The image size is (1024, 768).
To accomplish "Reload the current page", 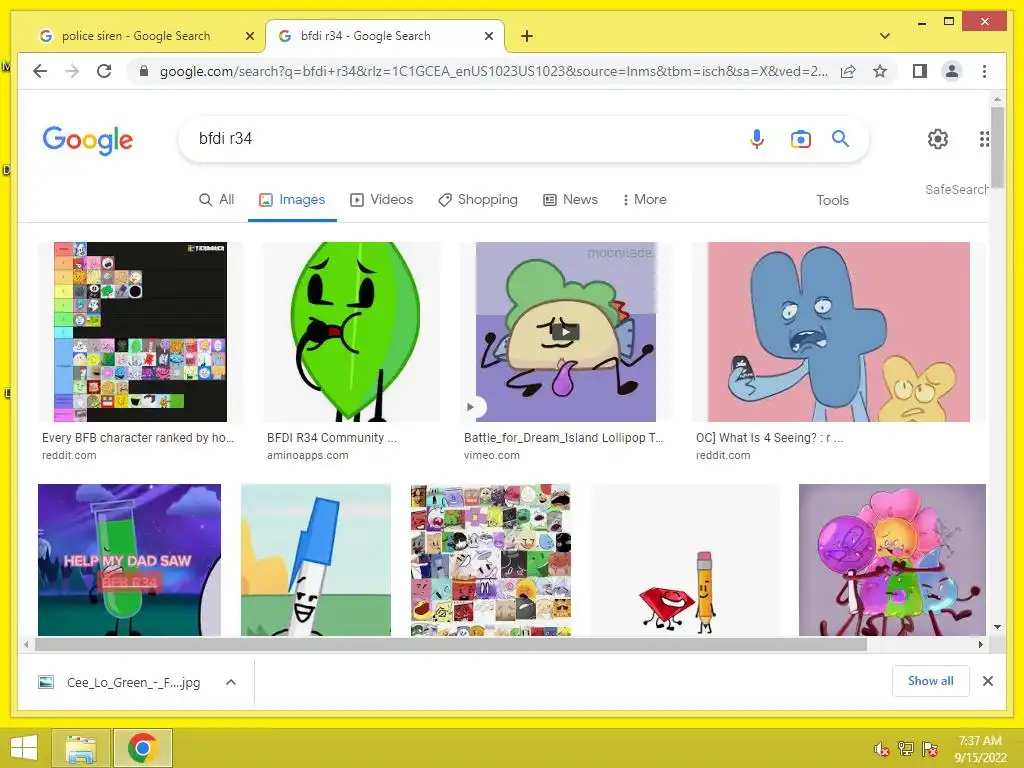I will [x=104, y=71].
